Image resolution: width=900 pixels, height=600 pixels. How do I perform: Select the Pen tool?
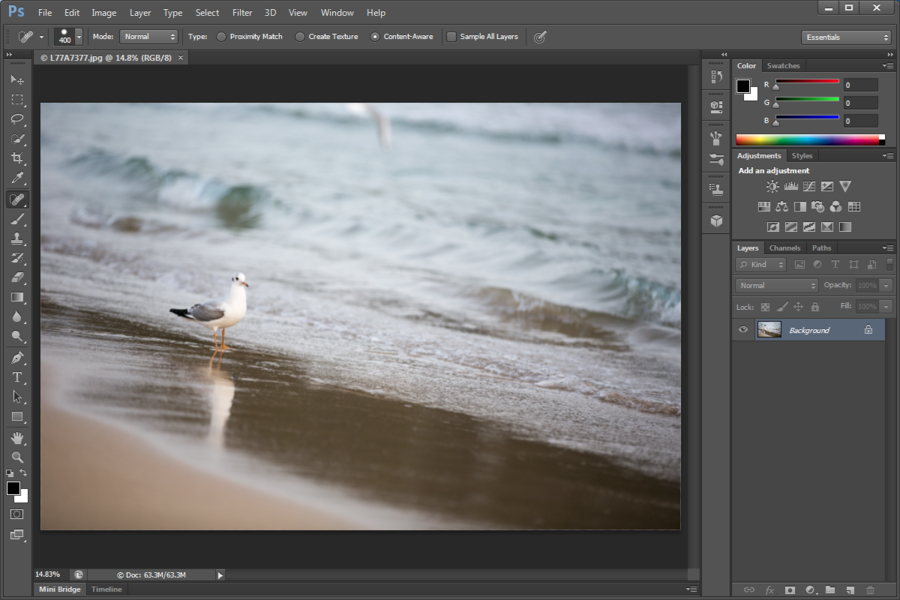pyautogui.click(x=17, y=358)
